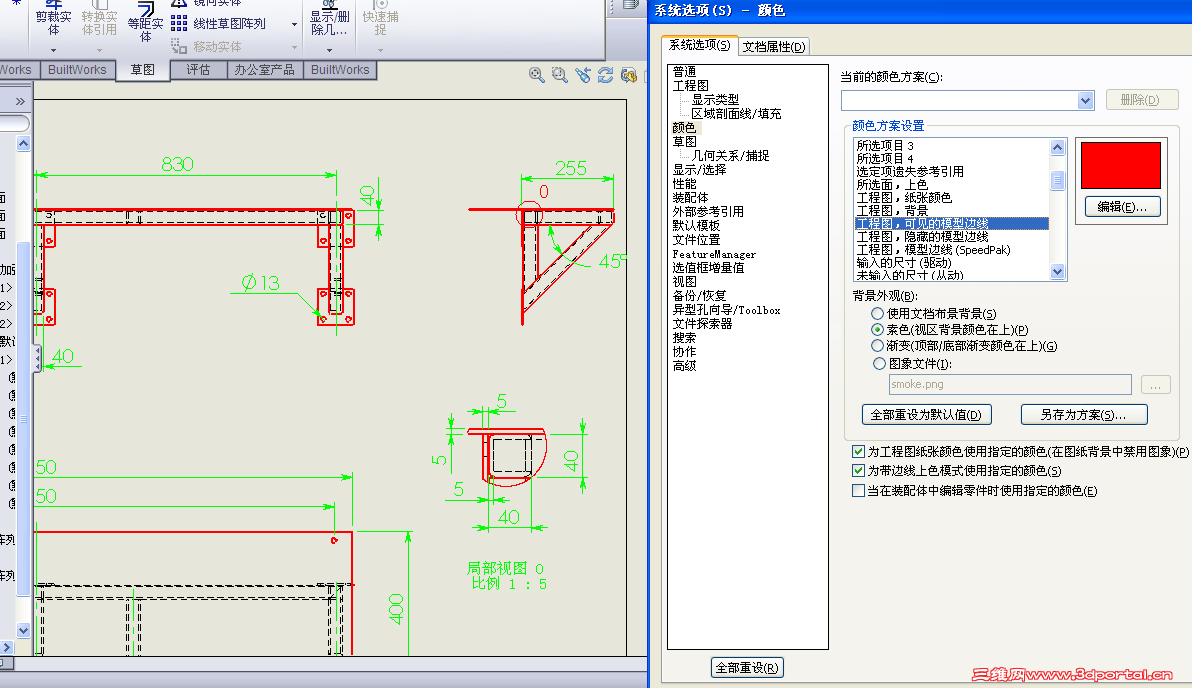1192x688 pixels.
Task: Click the 编辑(E)... button
Action: [x=1122, y=207]
